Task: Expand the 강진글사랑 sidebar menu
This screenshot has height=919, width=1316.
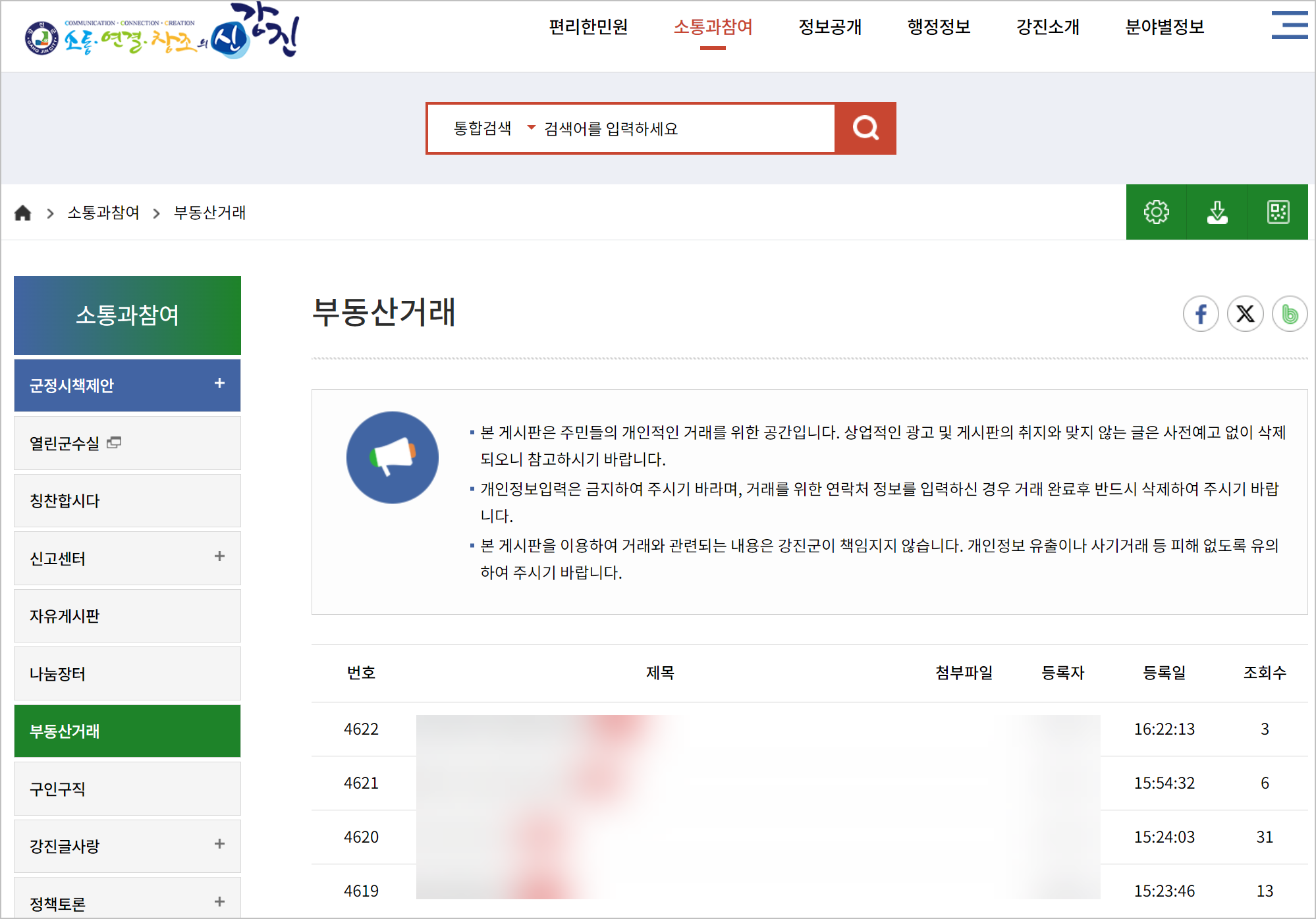Action: (x=219, y=844)
